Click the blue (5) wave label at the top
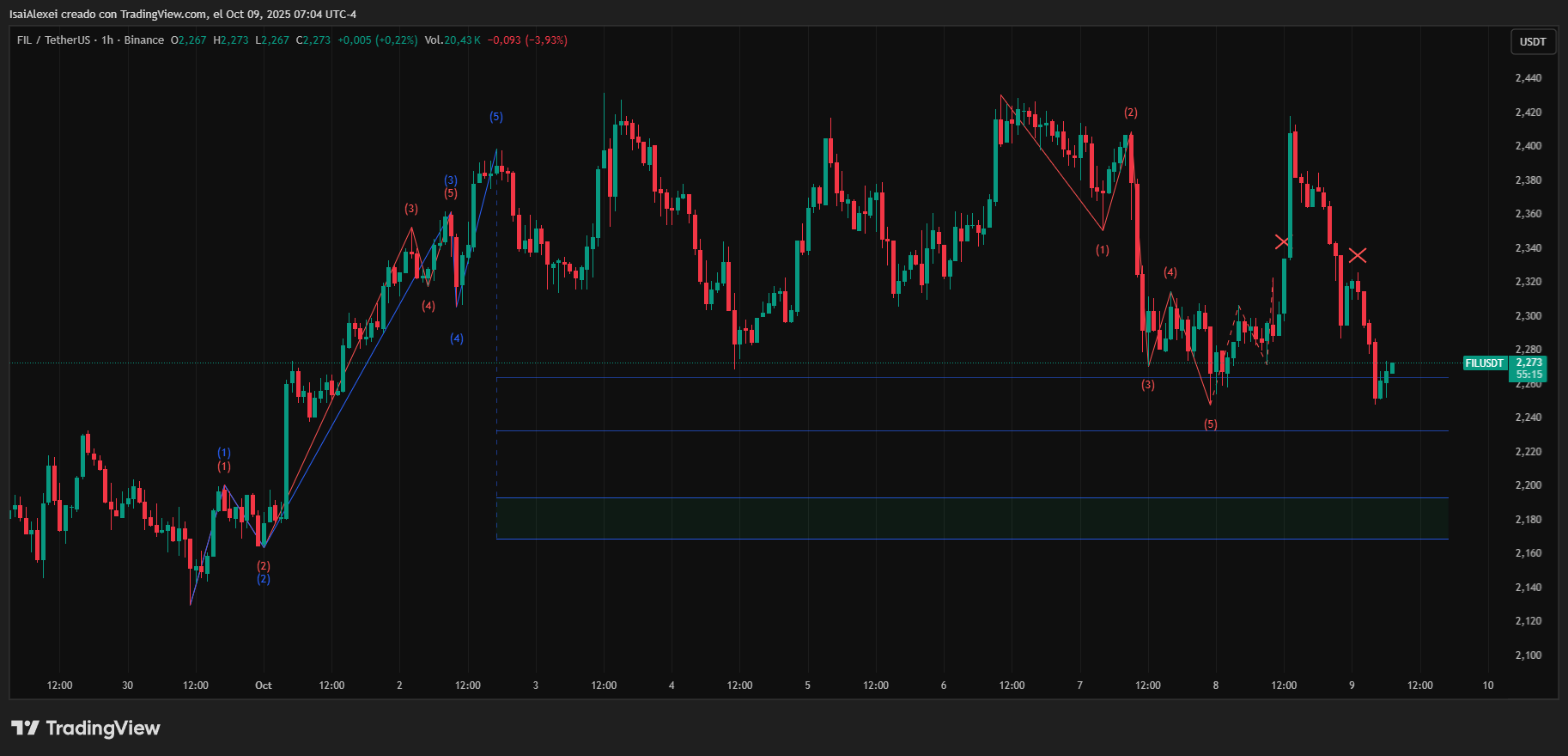 coord(496,117)
